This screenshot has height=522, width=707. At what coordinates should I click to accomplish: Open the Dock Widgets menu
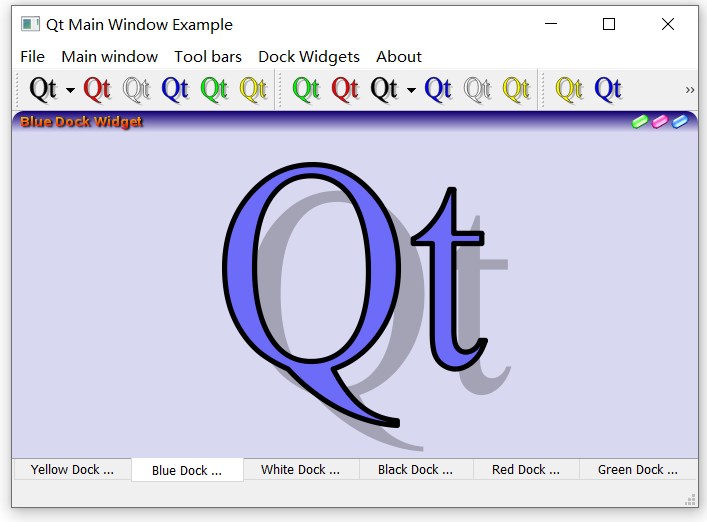(309, 57)
